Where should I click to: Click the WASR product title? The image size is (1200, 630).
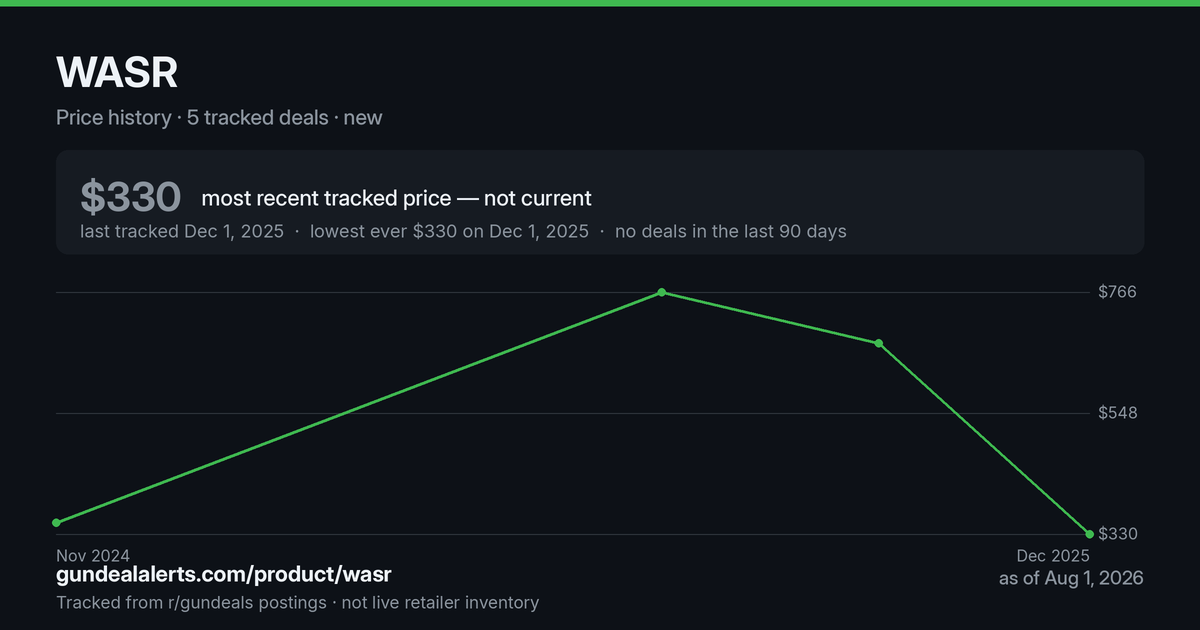pyautogui.click(x=117, y=74)
